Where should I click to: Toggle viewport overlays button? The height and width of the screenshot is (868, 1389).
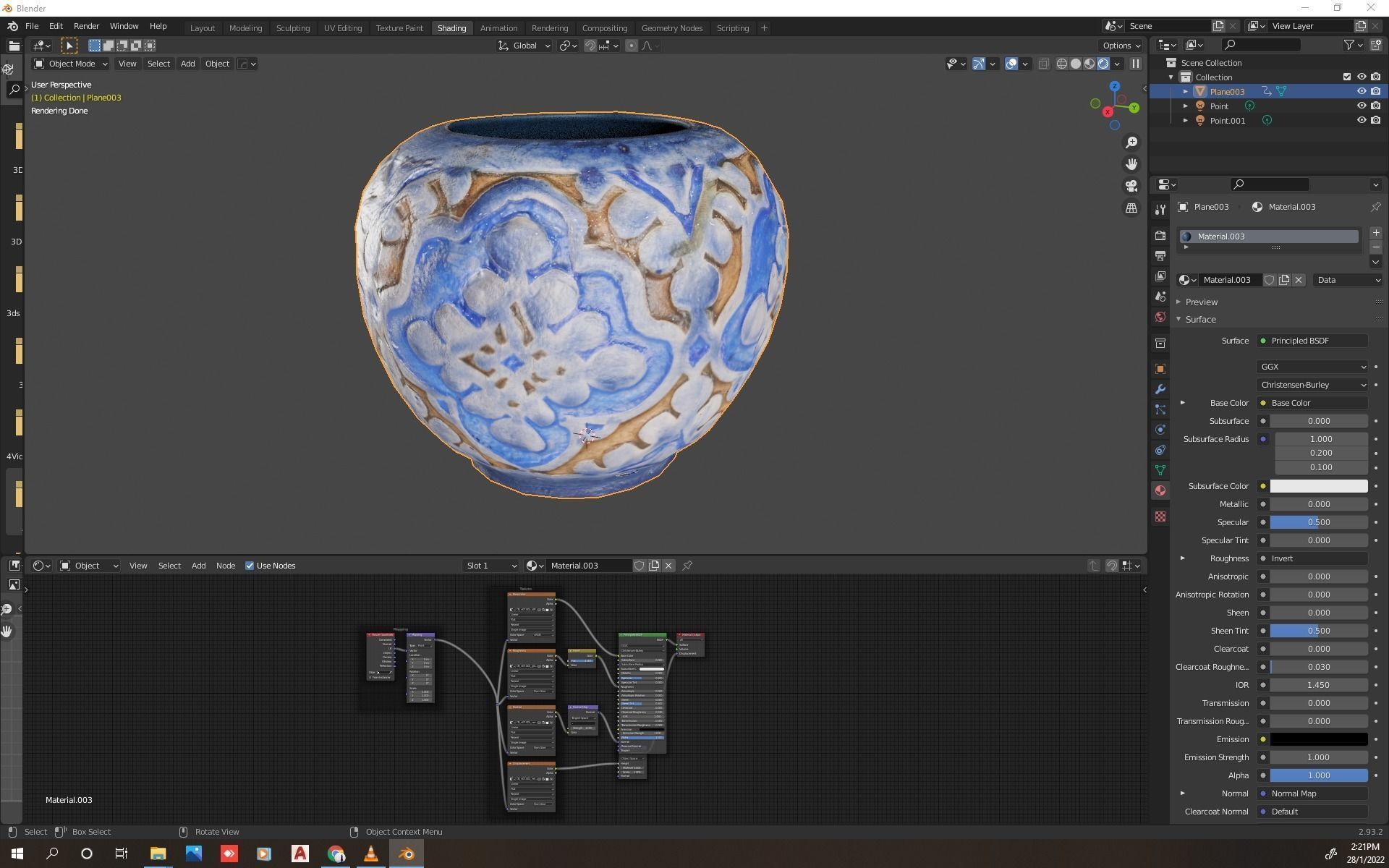point(1011,64)
